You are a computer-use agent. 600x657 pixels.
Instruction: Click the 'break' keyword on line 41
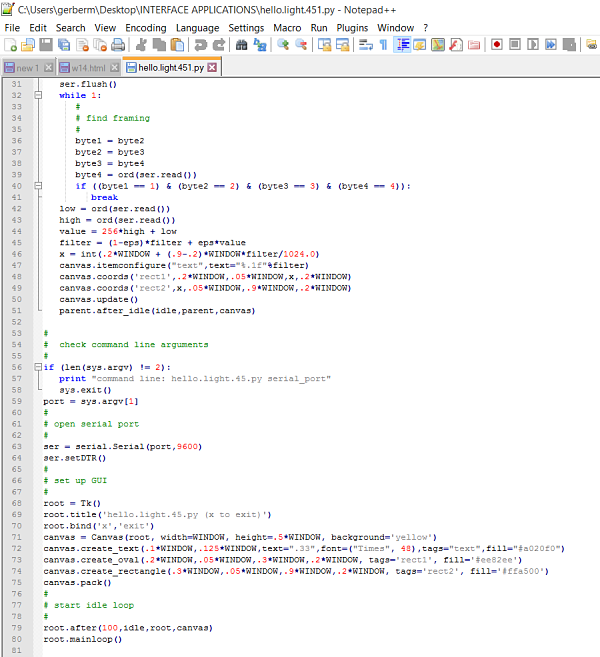tap(104, 197)
